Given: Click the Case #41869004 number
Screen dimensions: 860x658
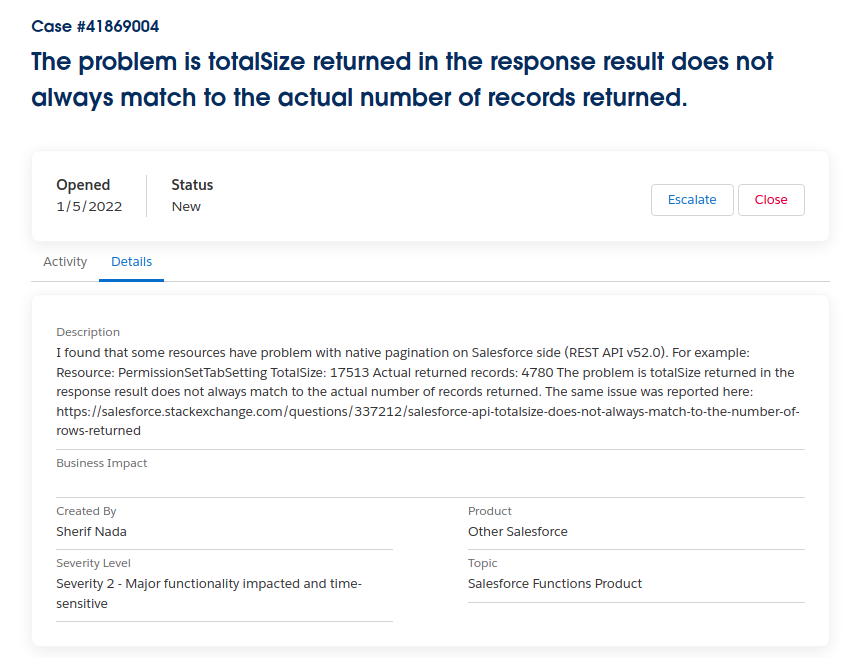Looking at the screenshot, I should [98, 26].
